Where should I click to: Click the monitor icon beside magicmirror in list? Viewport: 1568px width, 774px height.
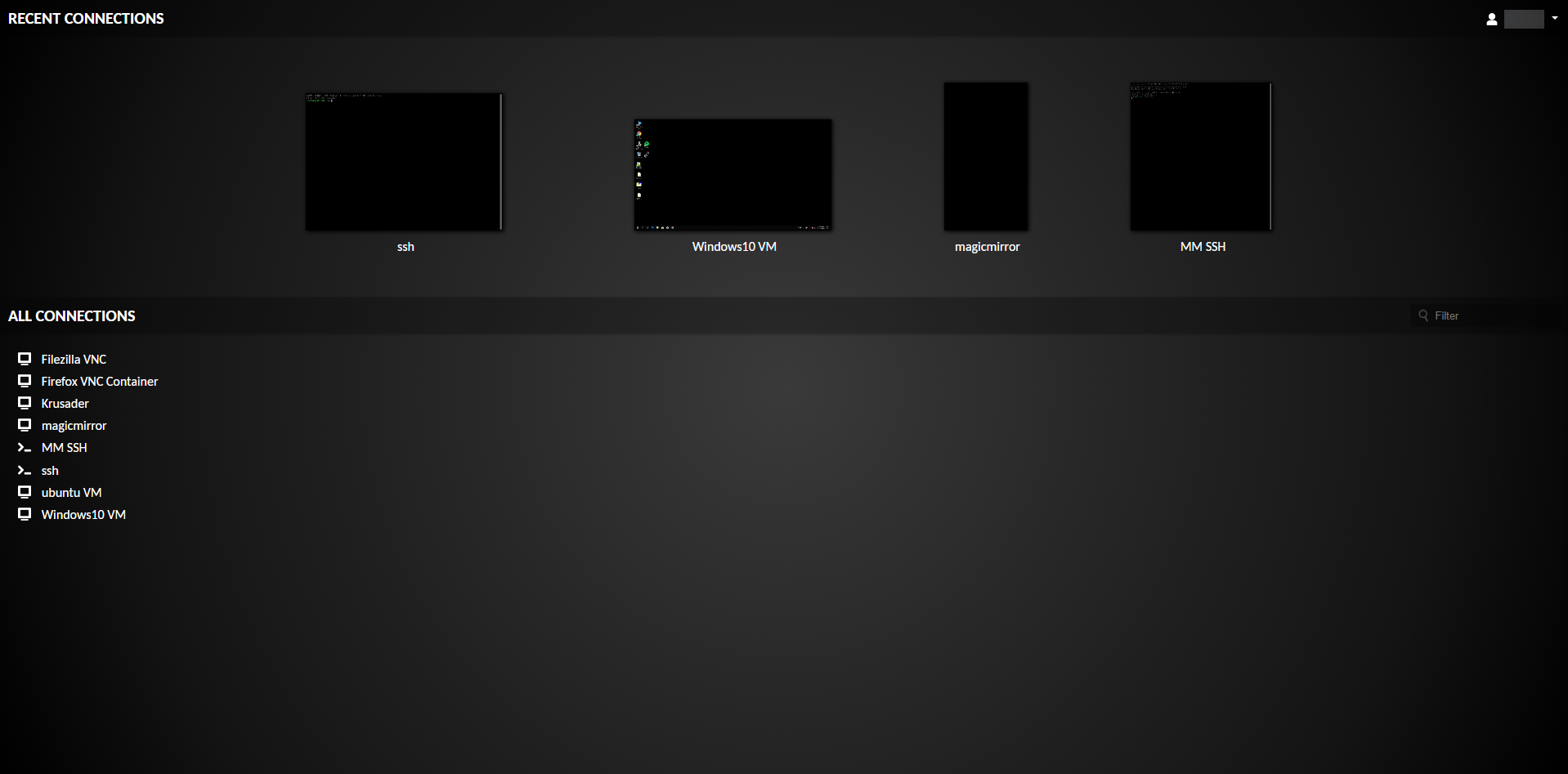(x=25, y=425)
